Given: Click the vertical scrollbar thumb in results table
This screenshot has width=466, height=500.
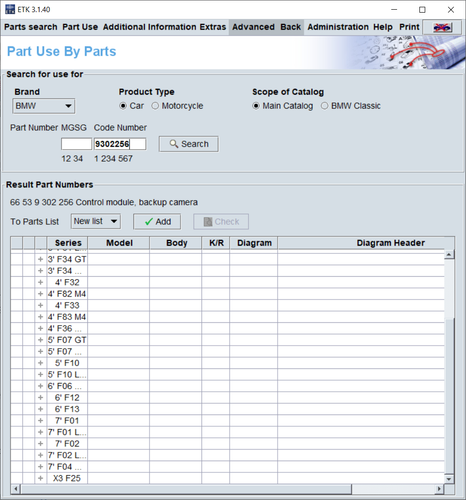Looking at the screenshot, I should coord(449,396).
